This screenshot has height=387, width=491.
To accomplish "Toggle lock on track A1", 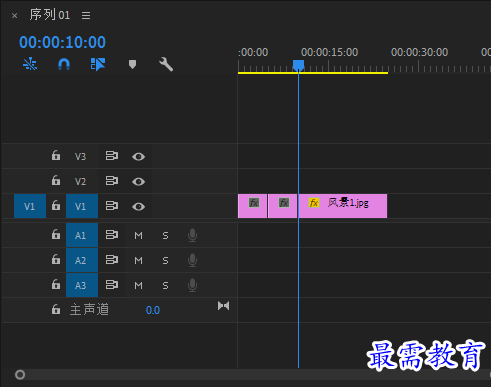I will pyautogui.click(x=56, y=234).
